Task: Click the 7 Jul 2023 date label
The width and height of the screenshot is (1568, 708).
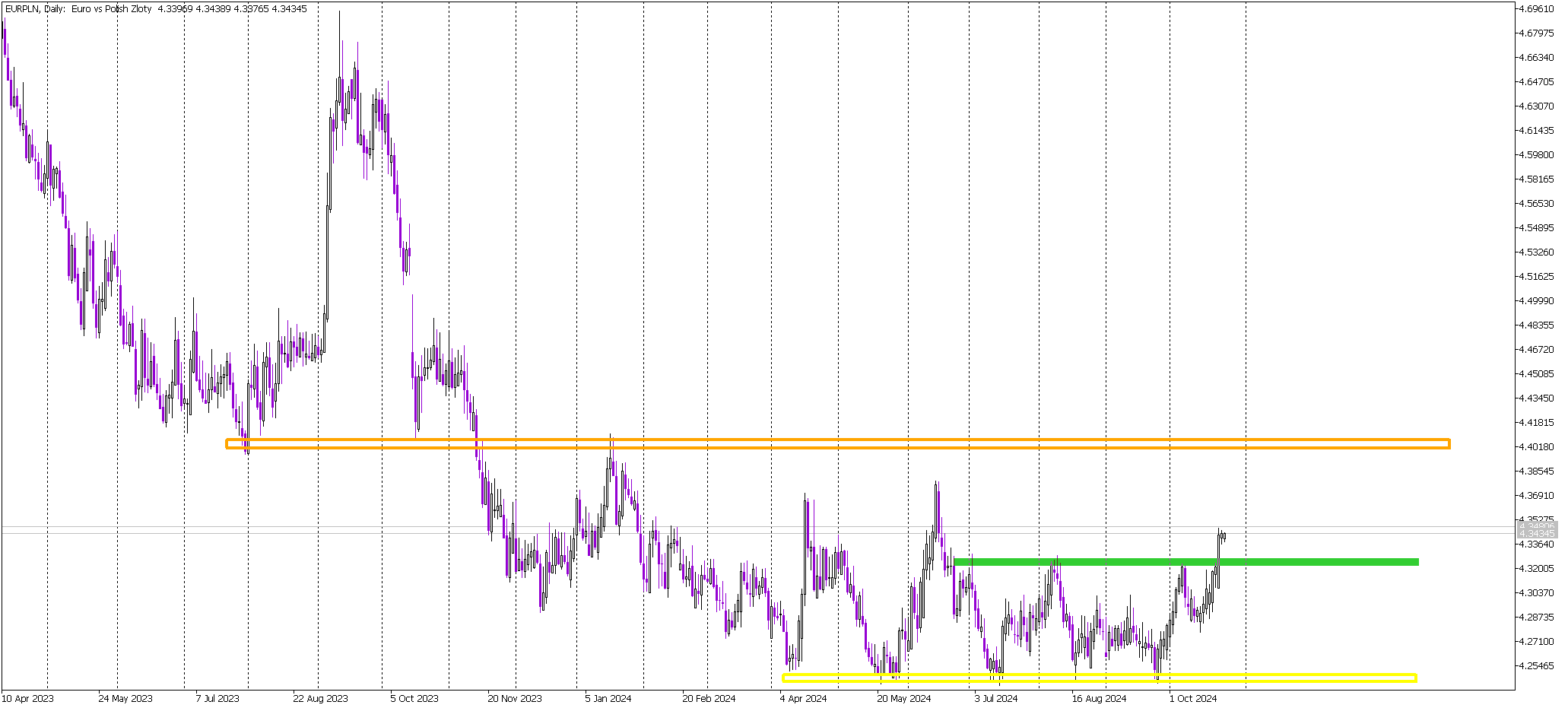Action: coord(217,699)
